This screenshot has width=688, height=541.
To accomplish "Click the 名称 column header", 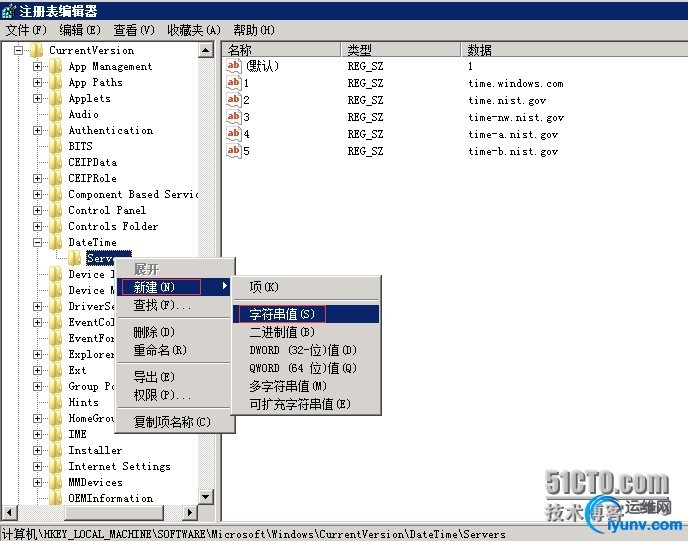I will pyautogui.click(x=281, y=50).
